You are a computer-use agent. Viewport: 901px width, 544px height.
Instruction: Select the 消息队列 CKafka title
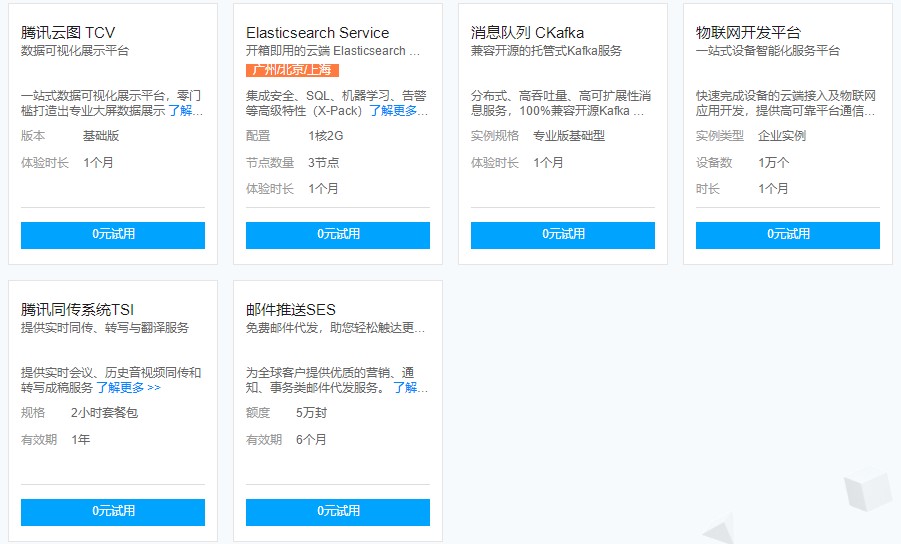pyautogui.click(x=527, y=33)
